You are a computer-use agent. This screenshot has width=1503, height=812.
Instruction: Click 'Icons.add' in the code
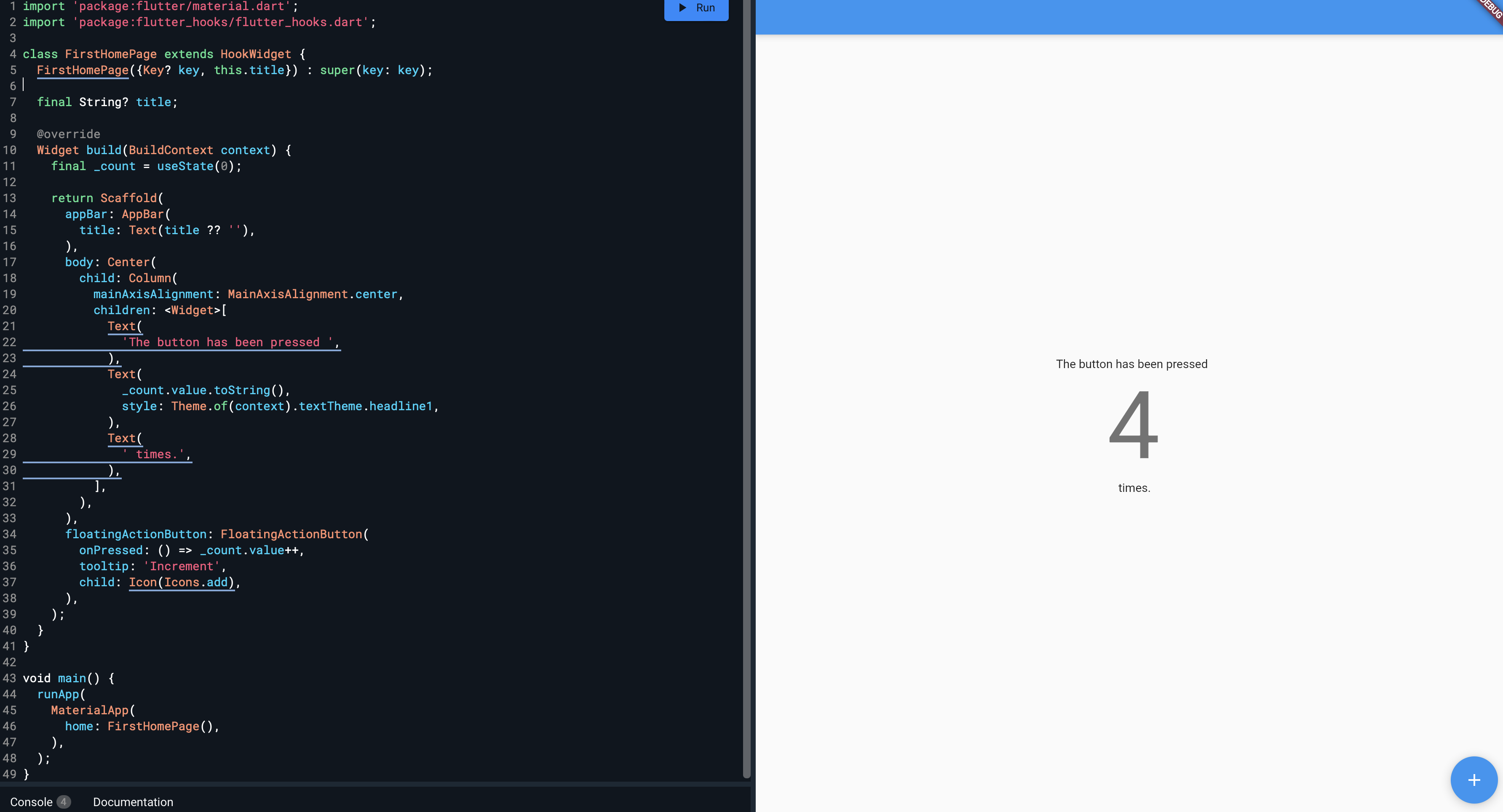(x=195, y=582)
